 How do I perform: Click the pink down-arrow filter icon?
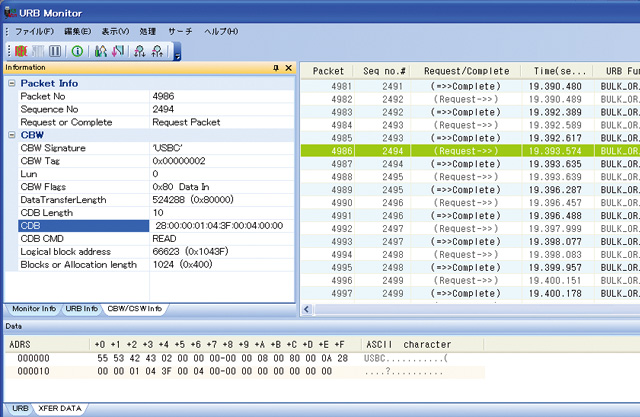tap(118, 51)
